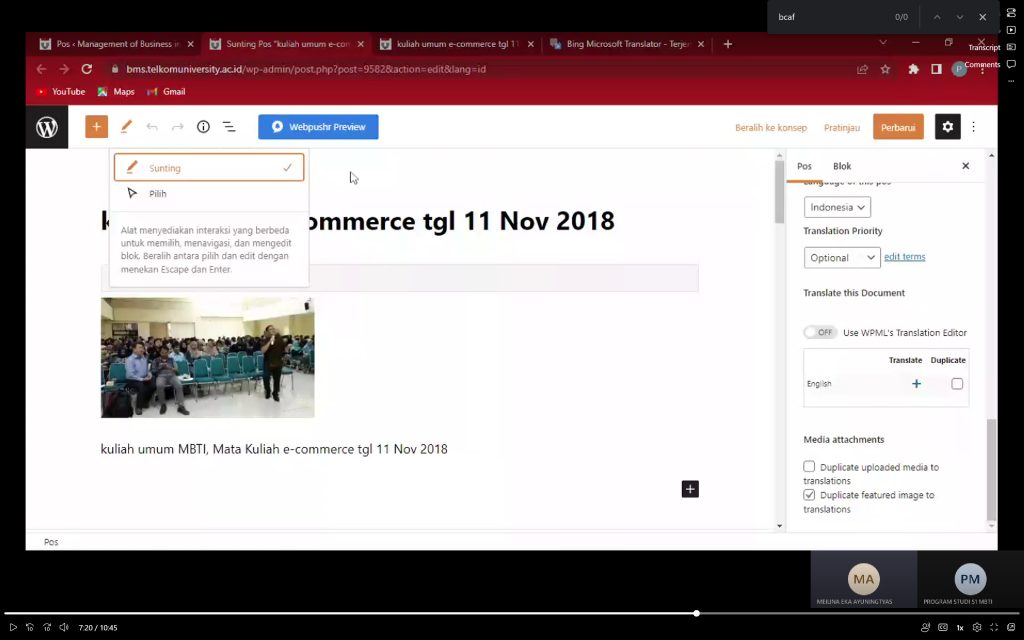This screenshot has height=640, width=1024.
Task: Click the sidebar panel scrollbar thumb
Action: click(x=991, y=470)
